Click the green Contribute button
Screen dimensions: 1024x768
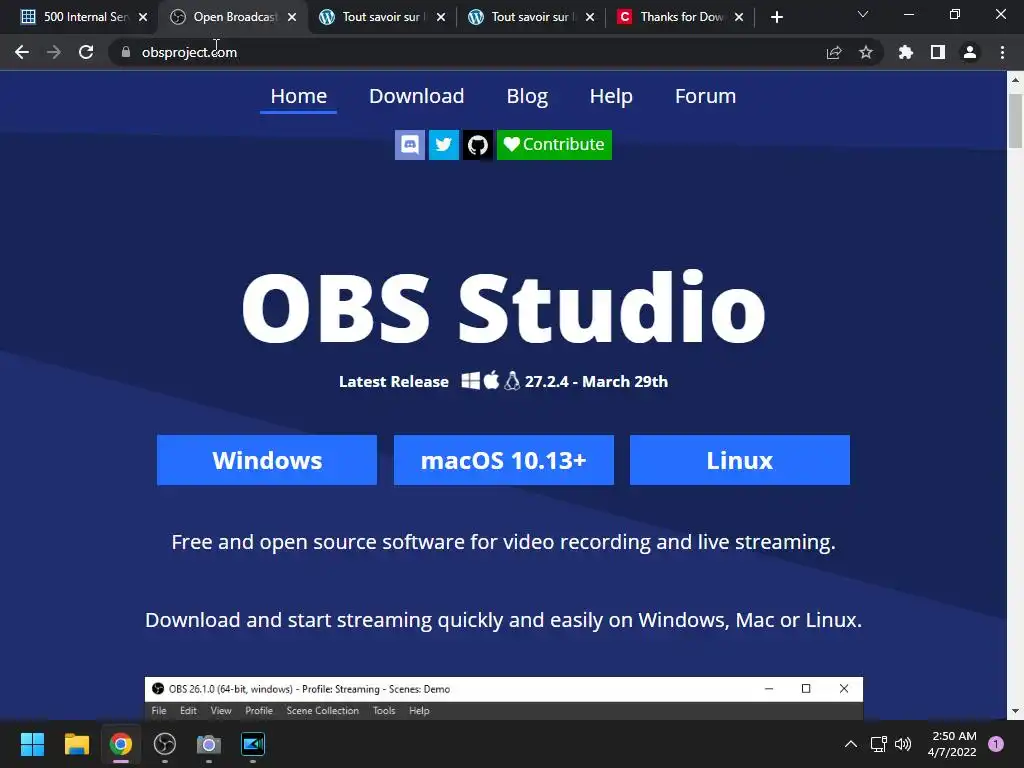(x=554, y=144)
